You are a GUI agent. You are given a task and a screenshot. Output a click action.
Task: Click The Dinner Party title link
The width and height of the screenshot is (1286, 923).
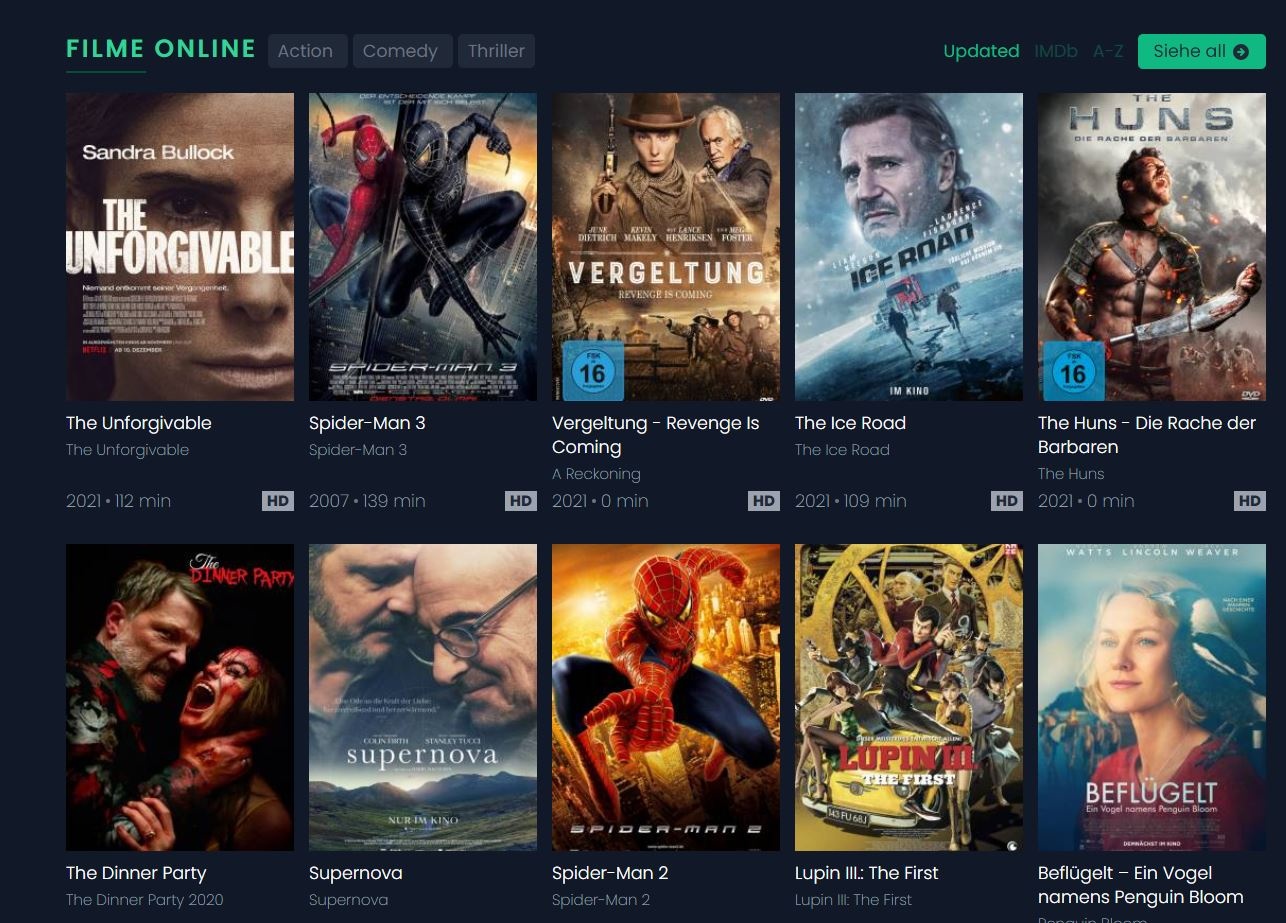(136, 873)
